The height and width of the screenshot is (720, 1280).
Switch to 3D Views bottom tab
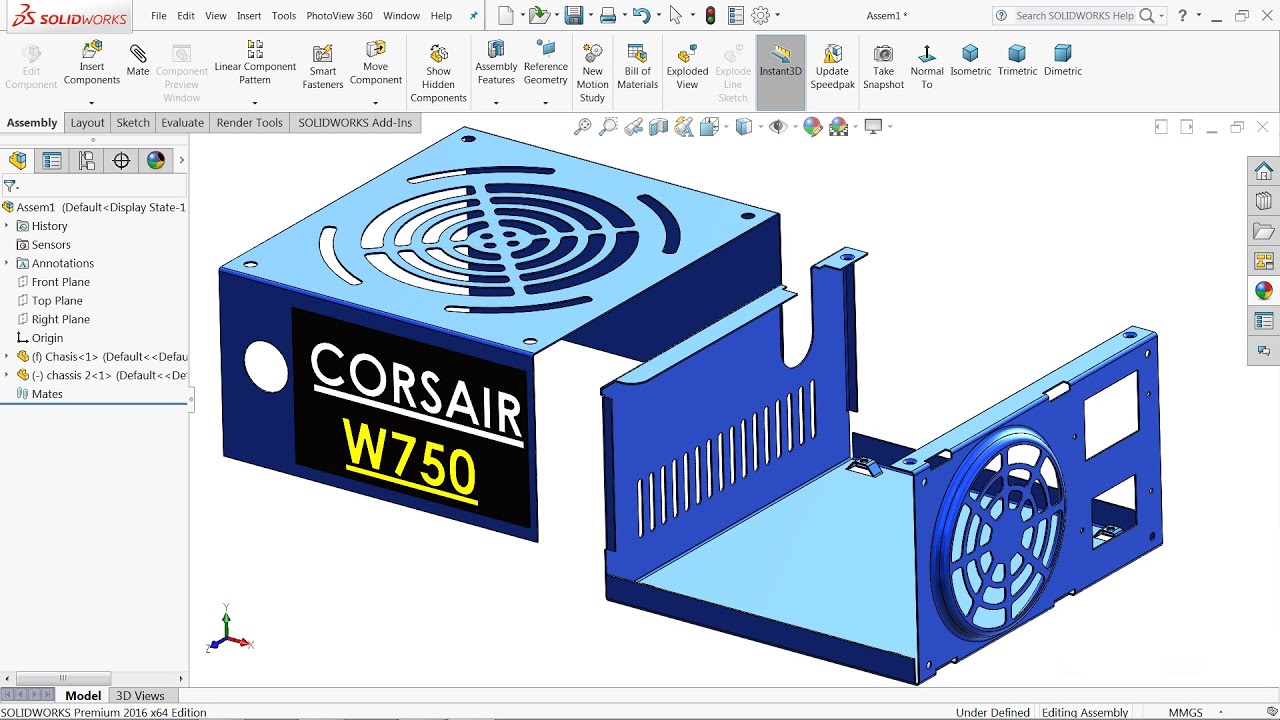[x=140, y=696]
